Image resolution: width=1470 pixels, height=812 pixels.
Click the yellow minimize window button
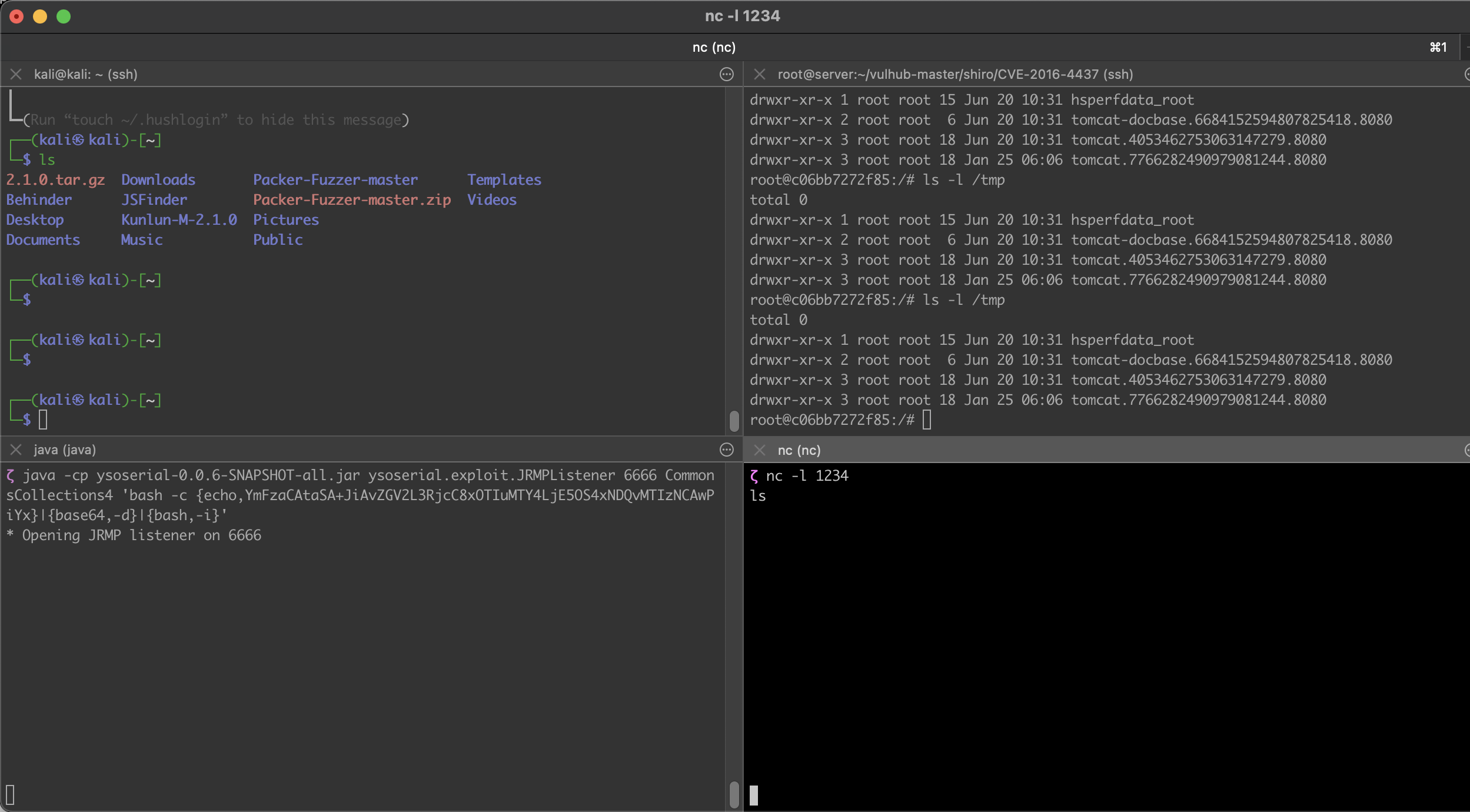40,16
